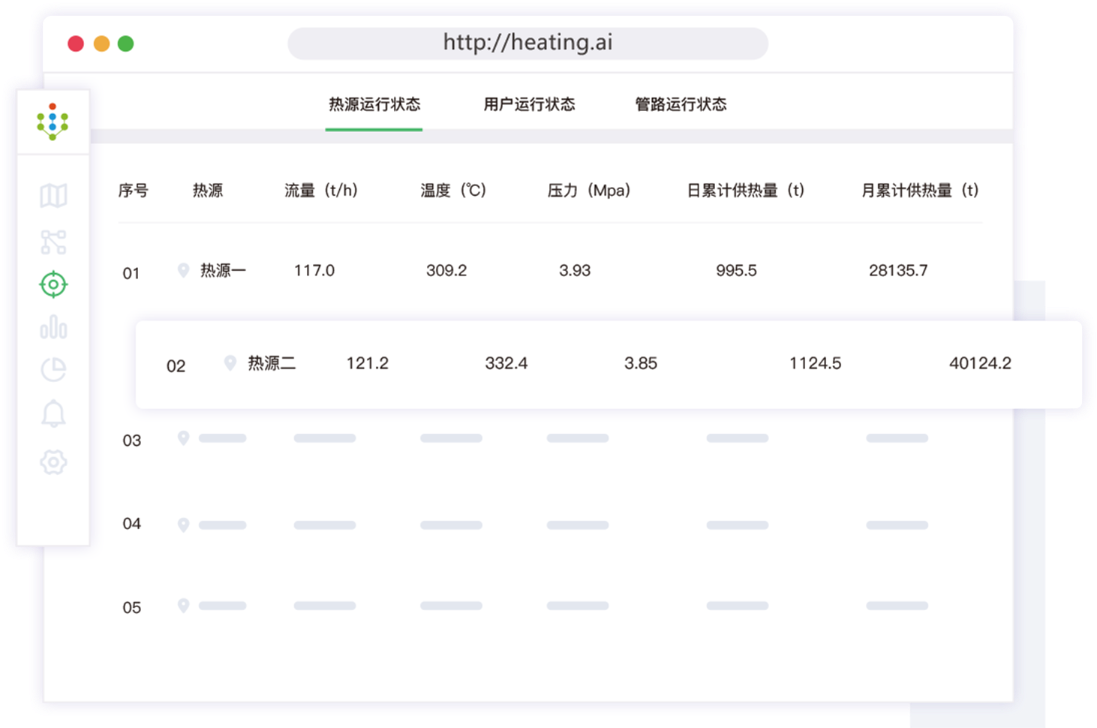The width and height of the screenshot is (1097, 728).
Task: Select the network topology sidebar icon
Action: 53,241
